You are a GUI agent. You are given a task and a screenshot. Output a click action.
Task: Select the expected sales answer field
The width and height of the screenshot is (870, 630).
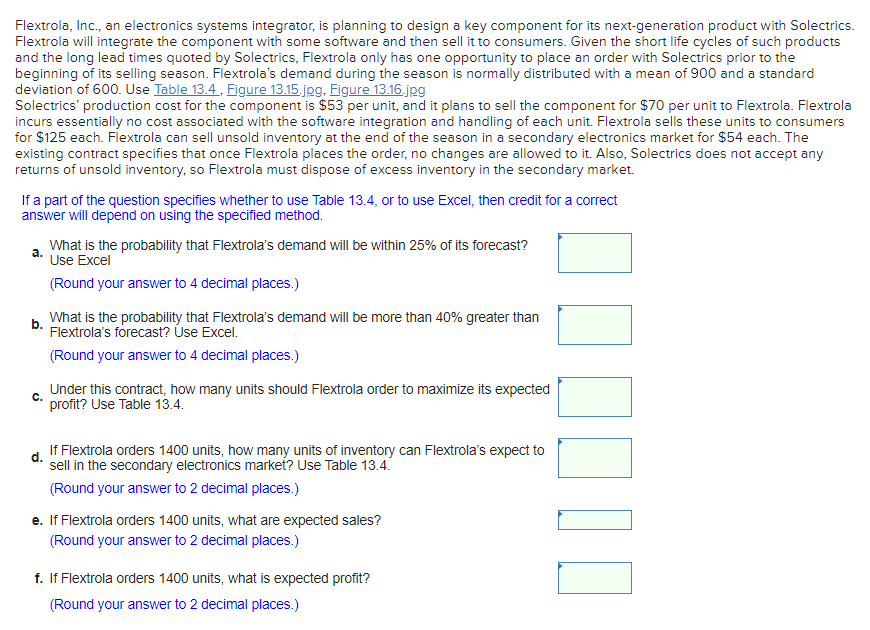[595, 519]
